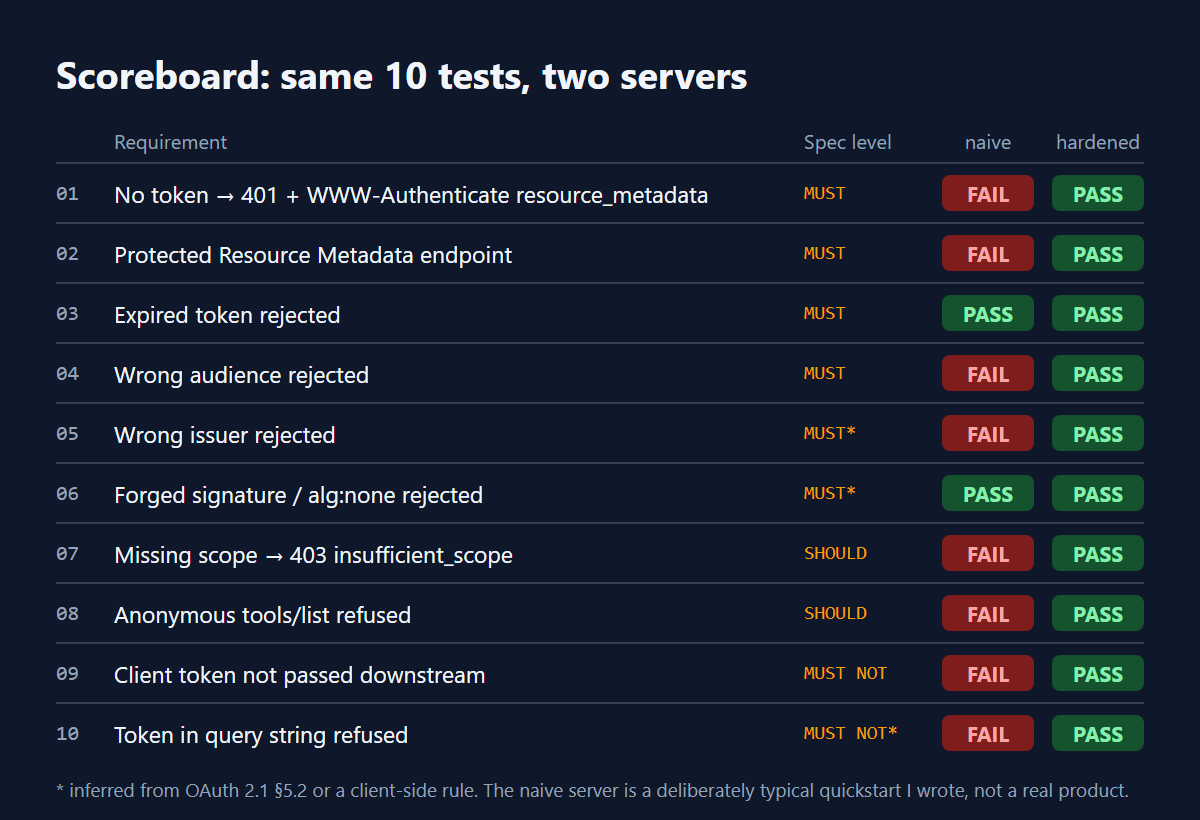Click 'No token → 401 + WWW-Authenticate resource_metadata'
Viewport: 1200px width, 820px height.
(x=411, y=195)
